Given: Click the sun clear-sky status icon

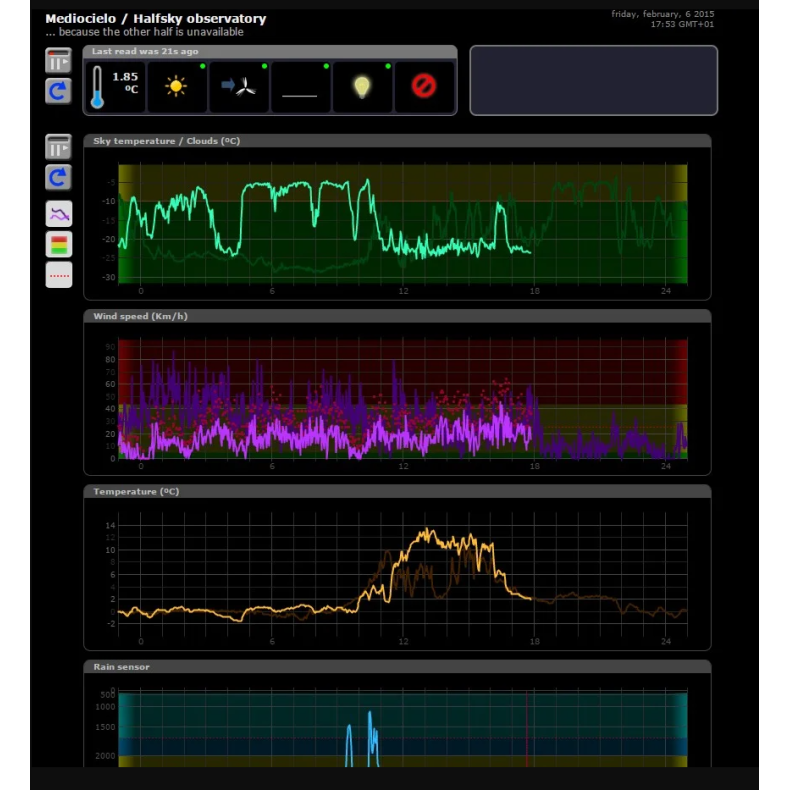Looking at the screenshot, I should [x=177, y=87].
